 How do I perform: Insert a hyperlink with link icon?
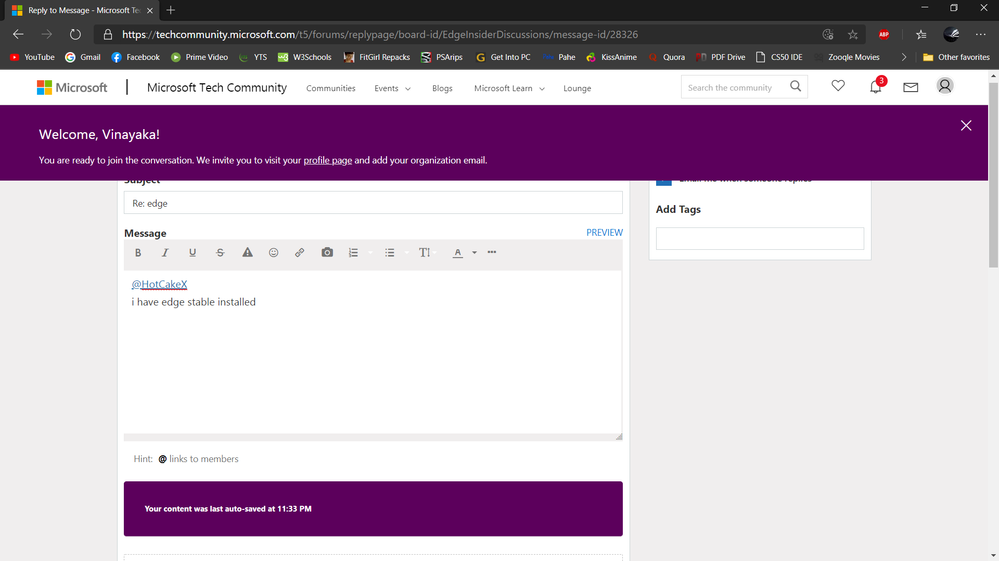299,253
